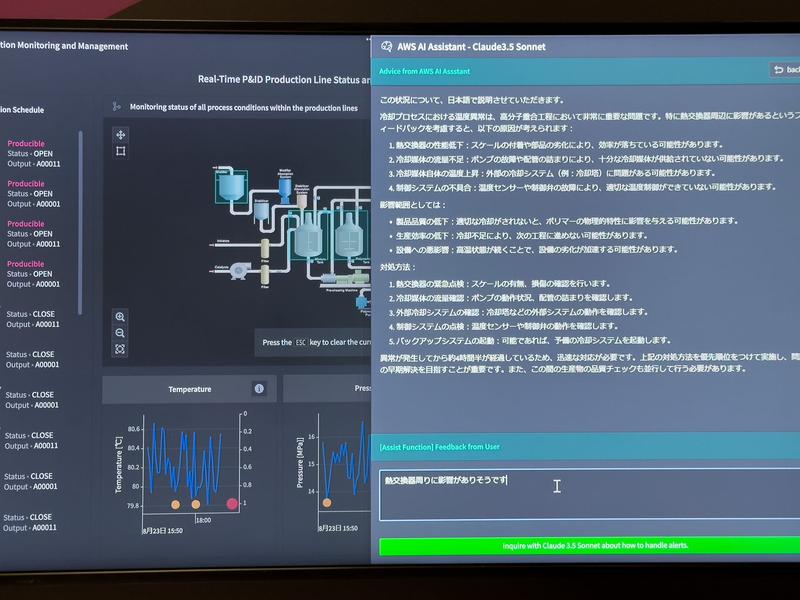
Task: Click the 'Advice from AWS AI Assistant' heading
Action: click(424, 71)
